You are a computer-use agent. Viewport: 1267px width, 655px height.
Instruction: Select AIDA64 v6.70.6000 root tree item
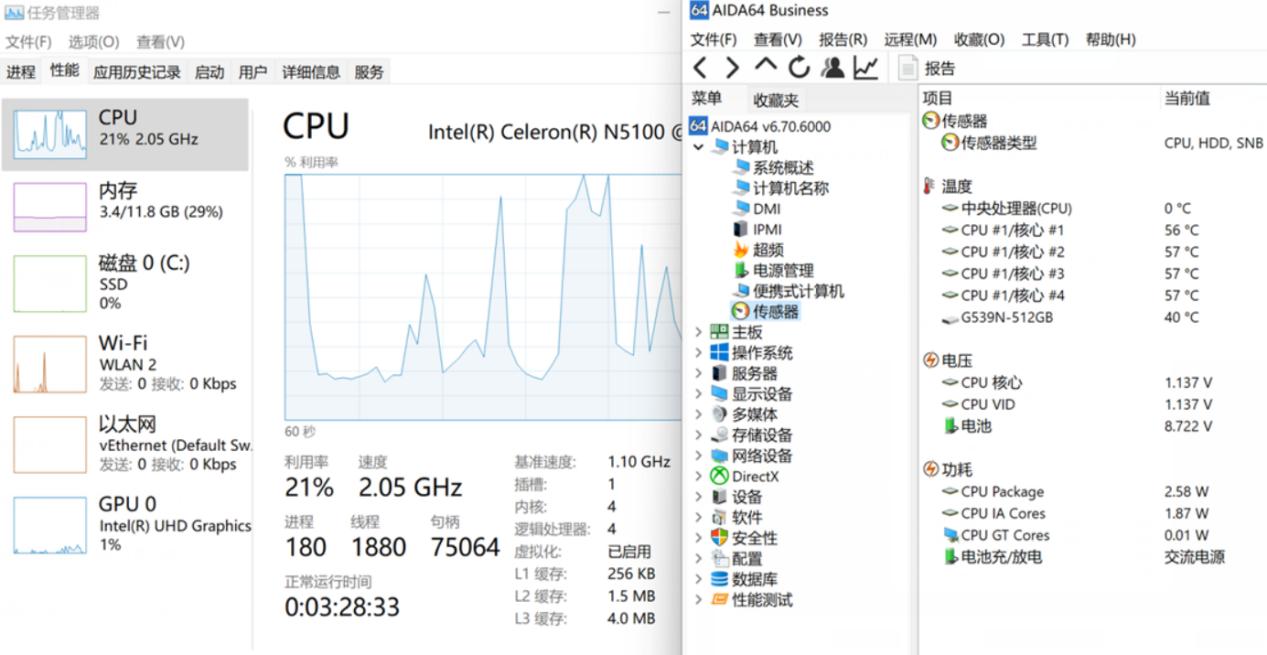tap(760, 126)
